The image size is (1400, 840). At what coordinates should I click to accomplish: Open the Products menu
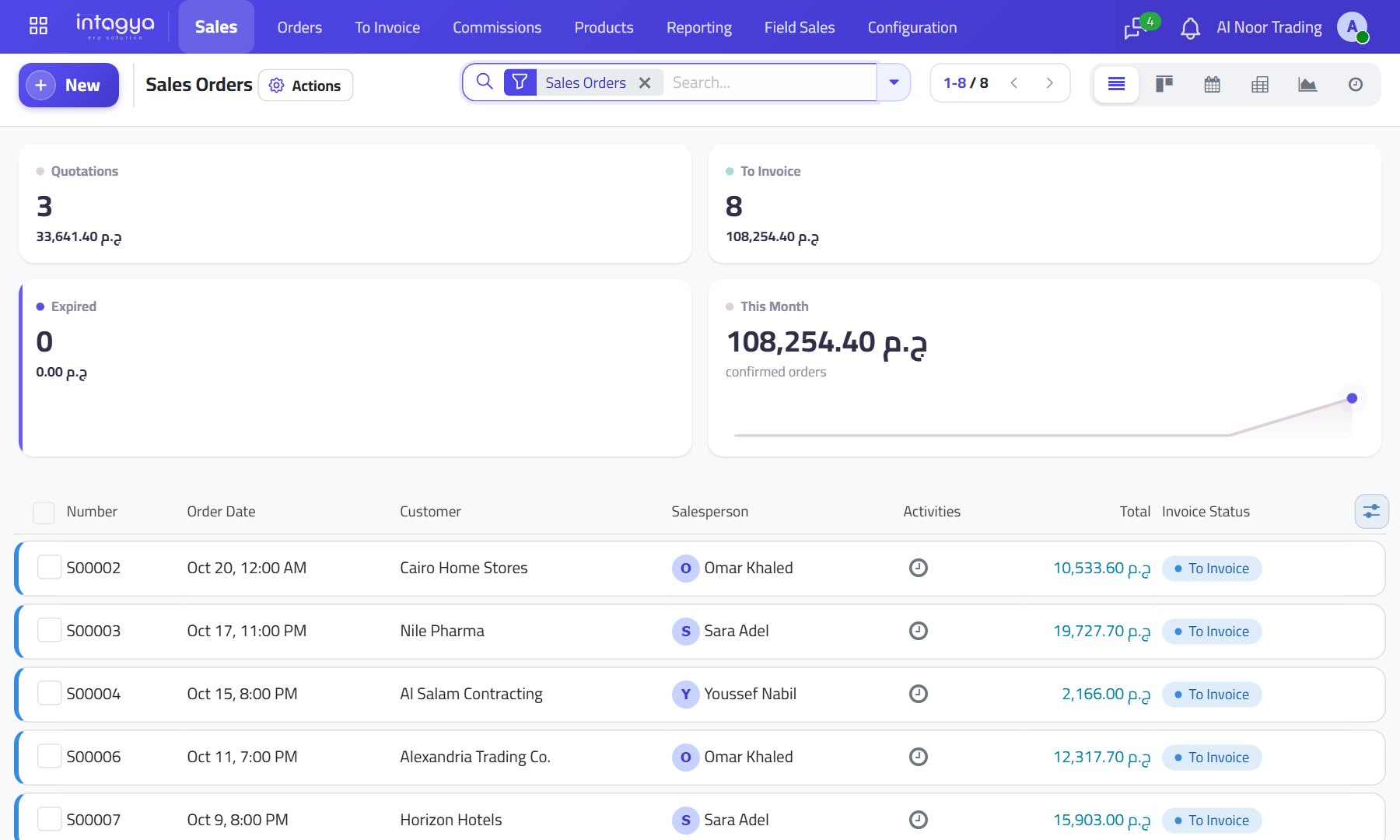pos(604,27)
